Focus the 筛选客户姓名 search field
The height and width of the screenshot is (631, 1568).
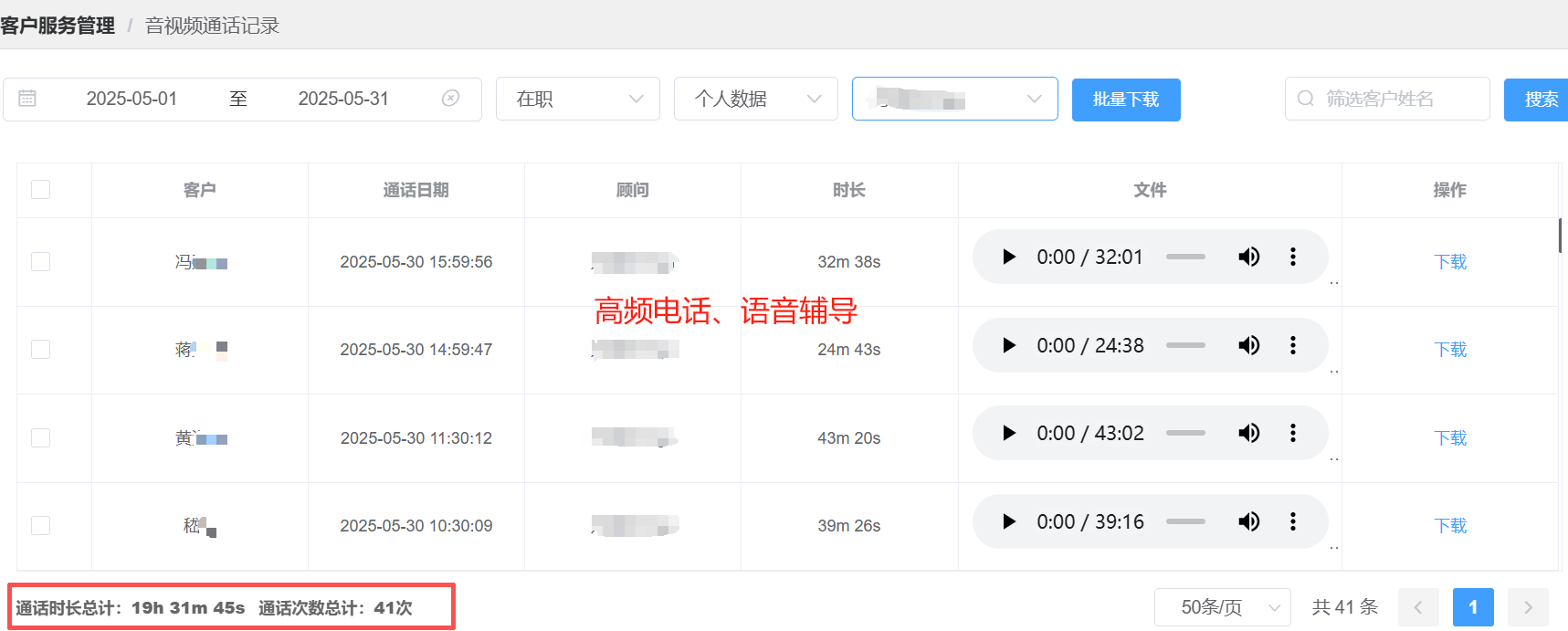(x=1397, y=99)
